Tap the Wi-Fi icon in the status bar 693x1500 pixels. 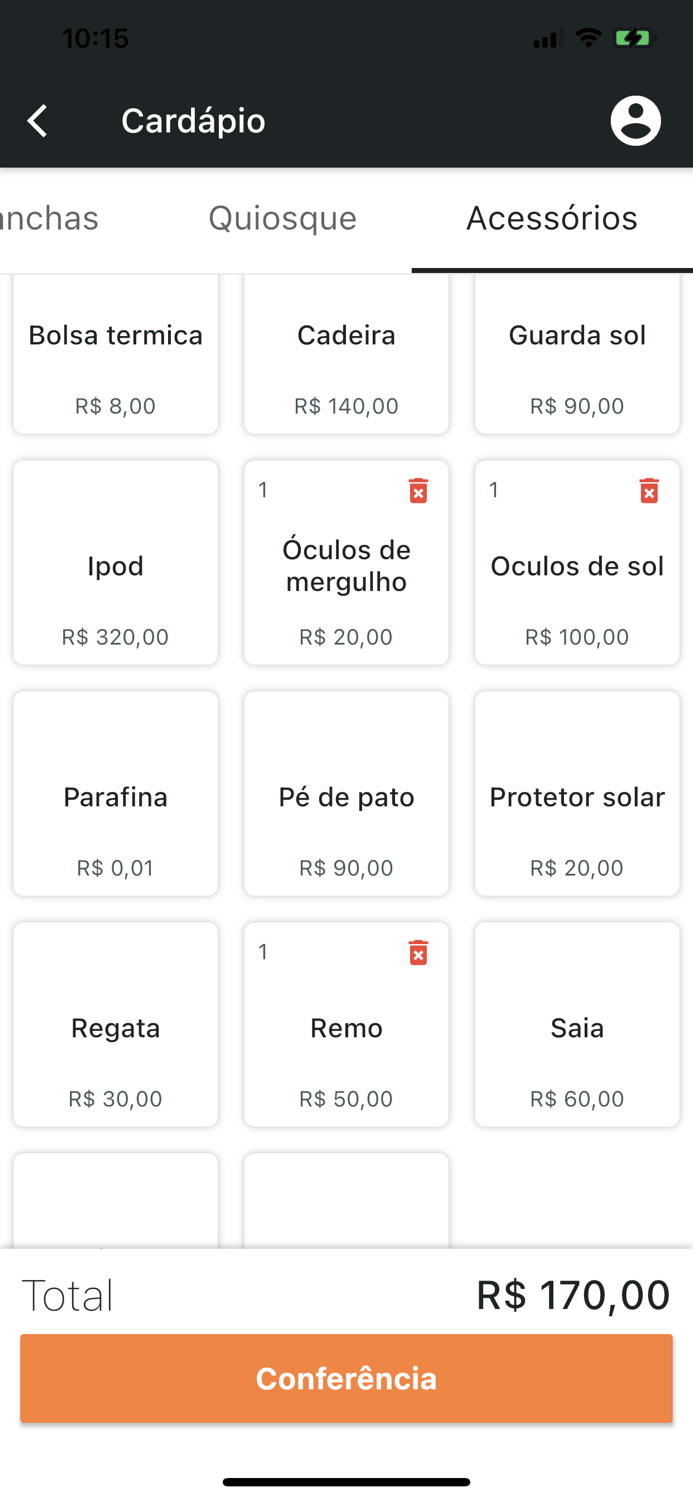(587, 38)
